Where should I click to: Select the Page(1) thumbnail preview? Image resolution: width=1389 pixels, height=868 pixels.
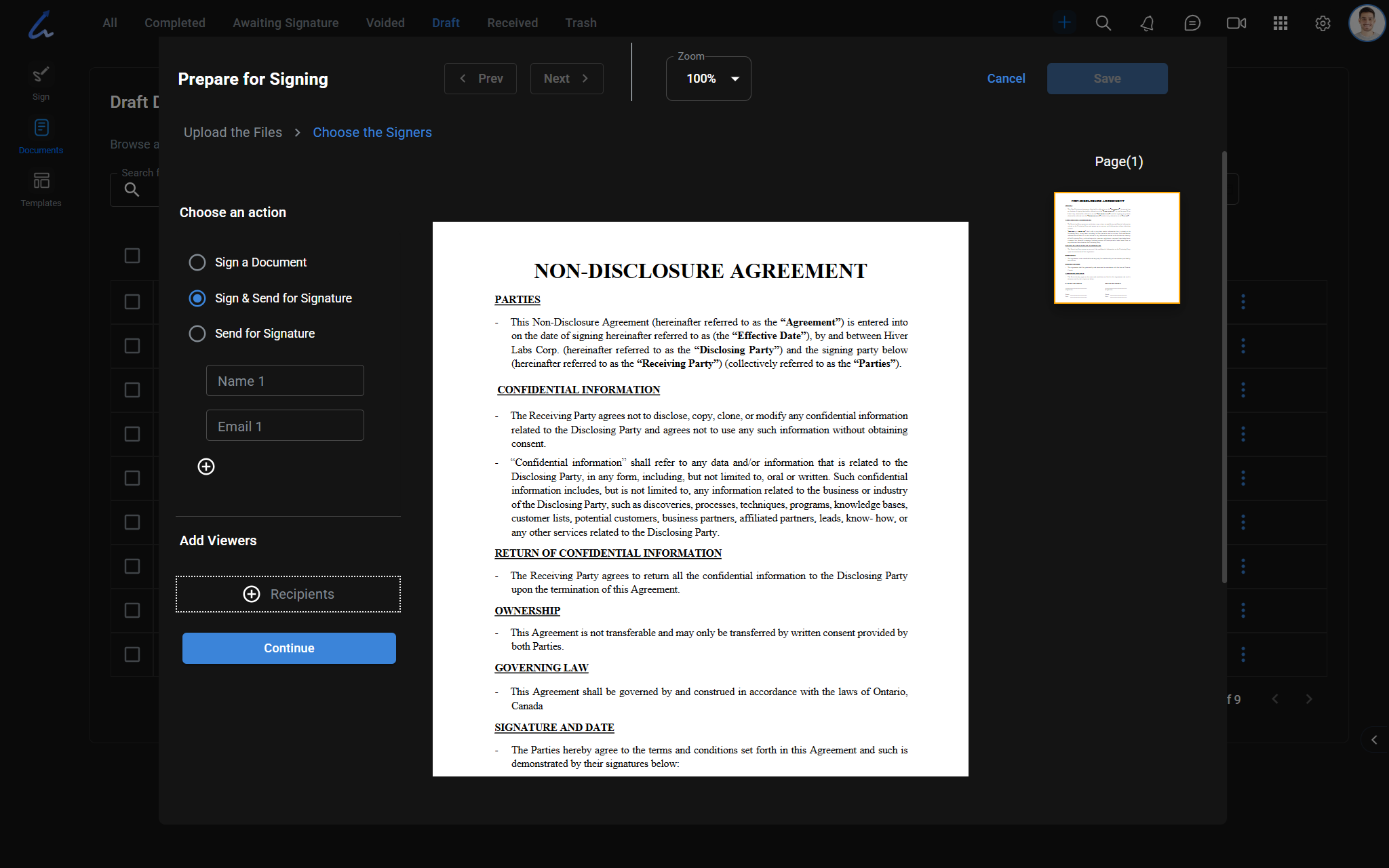pyautogui.click(x=1116, y=248)
